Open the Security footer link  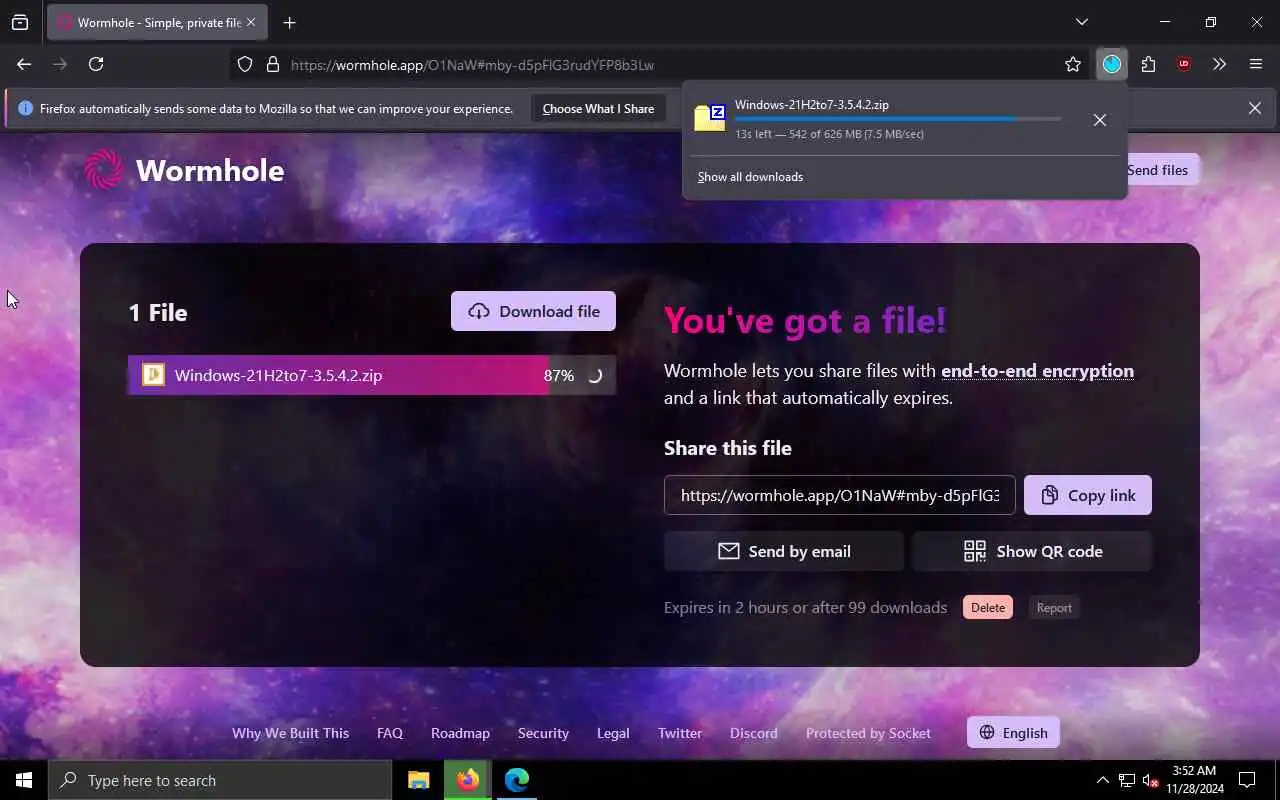(543, 733)
